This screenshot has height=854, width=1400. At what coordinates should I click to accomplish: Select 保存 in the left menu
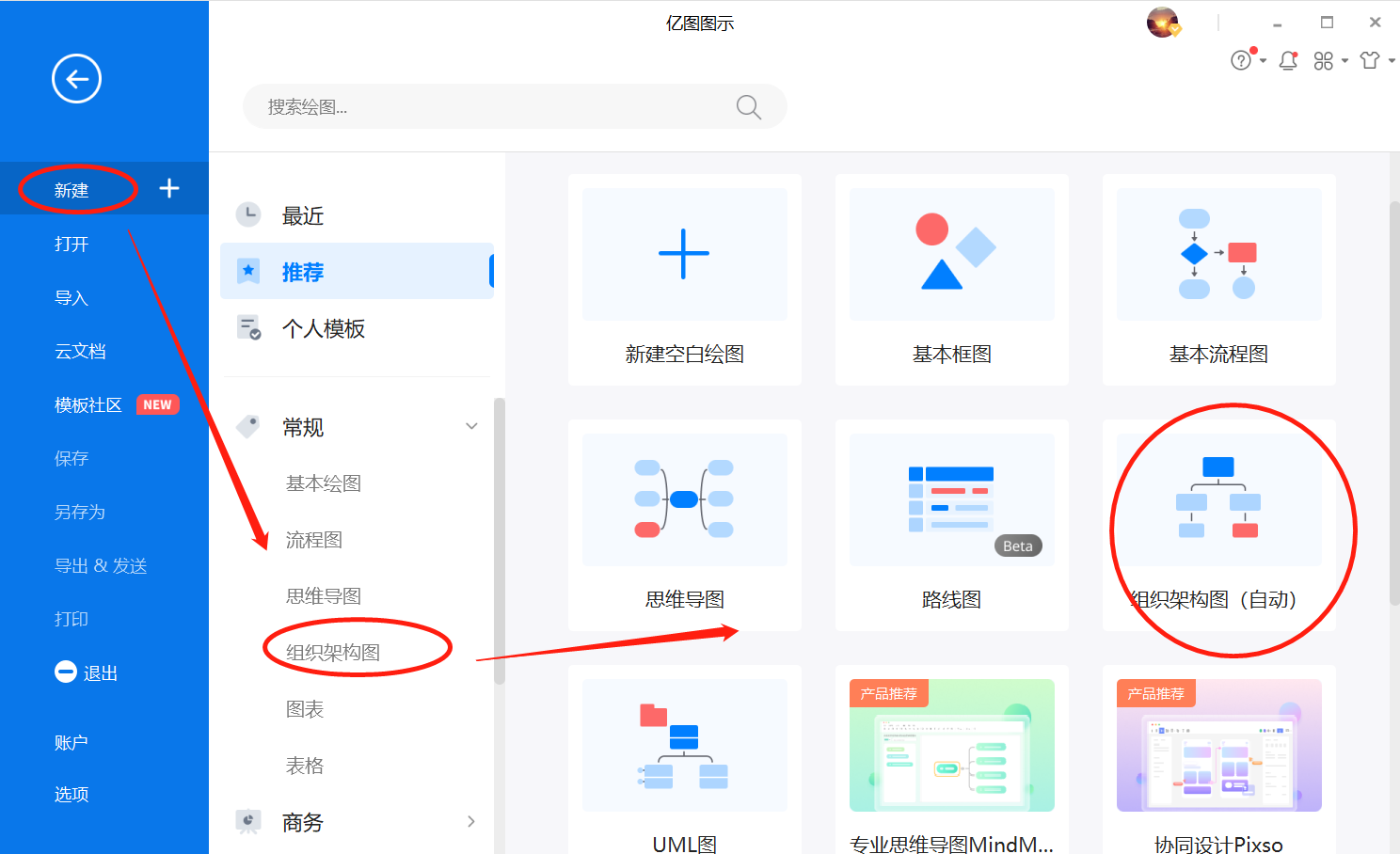point(72,458)
